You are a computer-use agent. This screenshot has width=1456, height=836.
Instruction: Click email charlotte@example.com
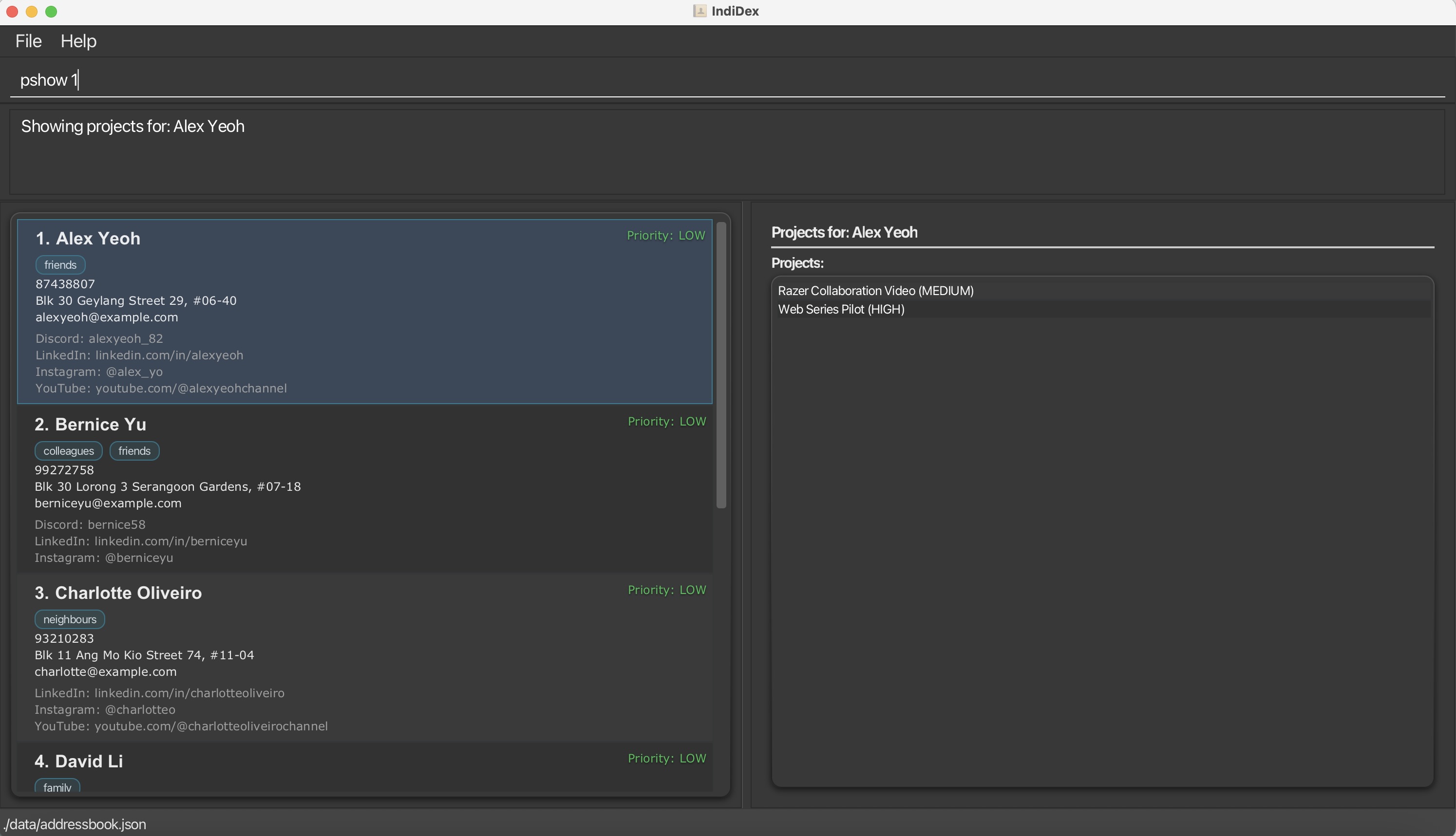106,671
